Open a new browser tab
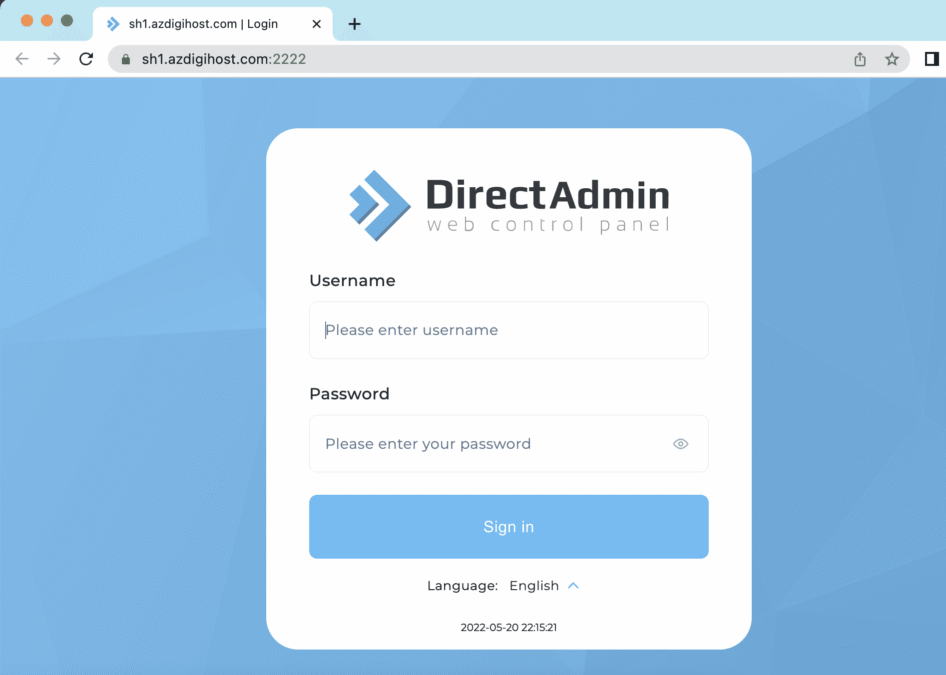The width and height of the screenshot is (946, 675). [355, 24]
